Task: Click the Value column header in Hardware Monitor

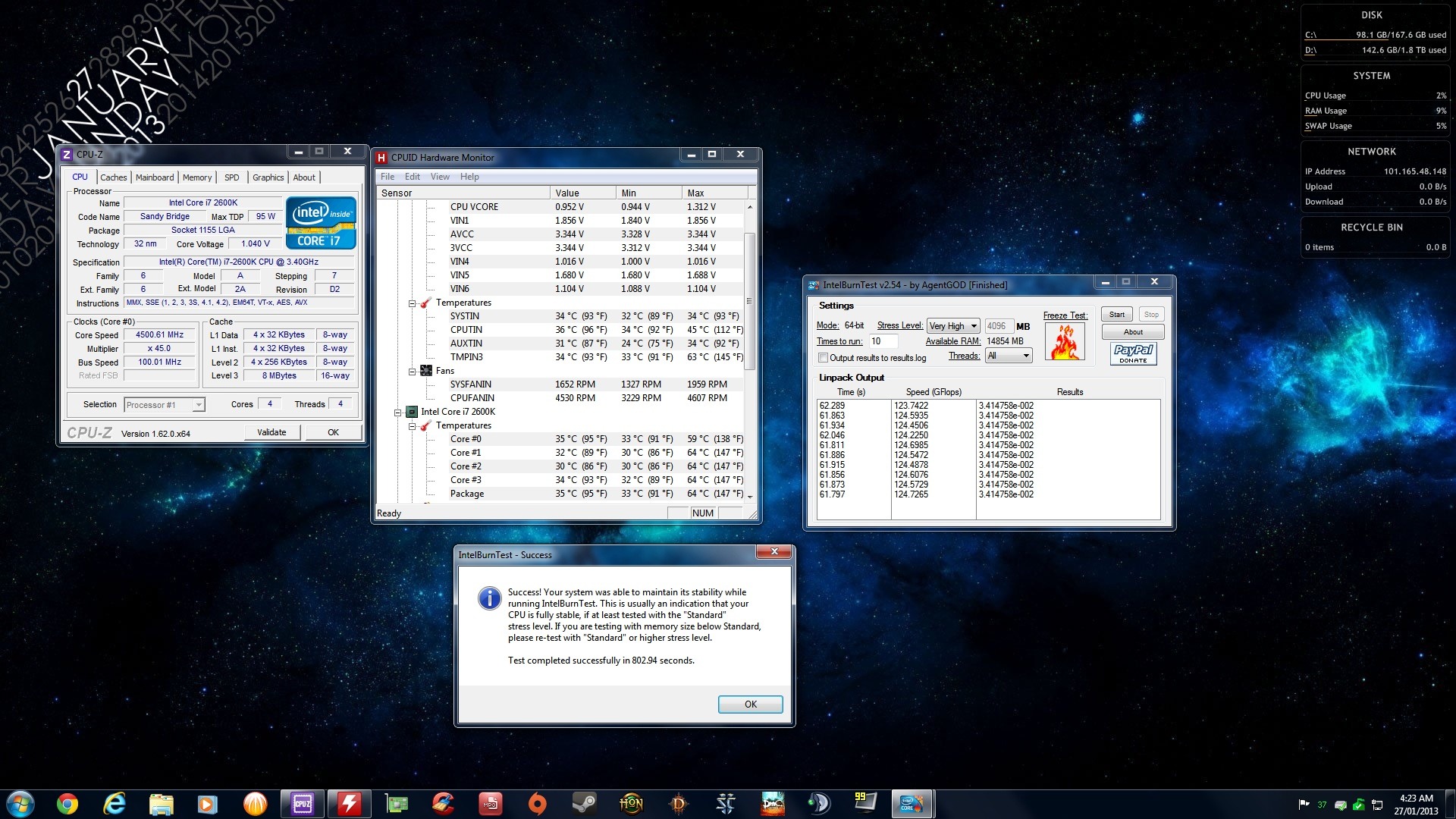Action: pyautogui.click(x=582, y=193)
